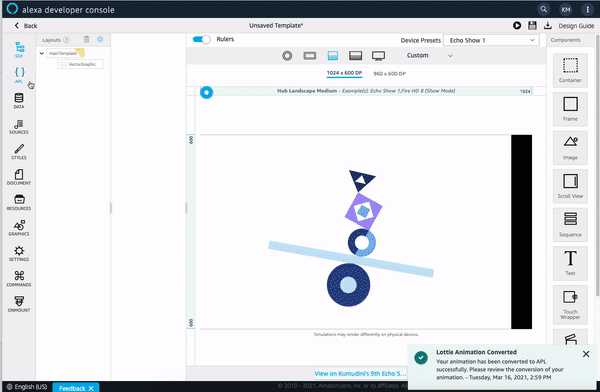
Task: Open the DOCUMENT section
Action: (19, 177)
